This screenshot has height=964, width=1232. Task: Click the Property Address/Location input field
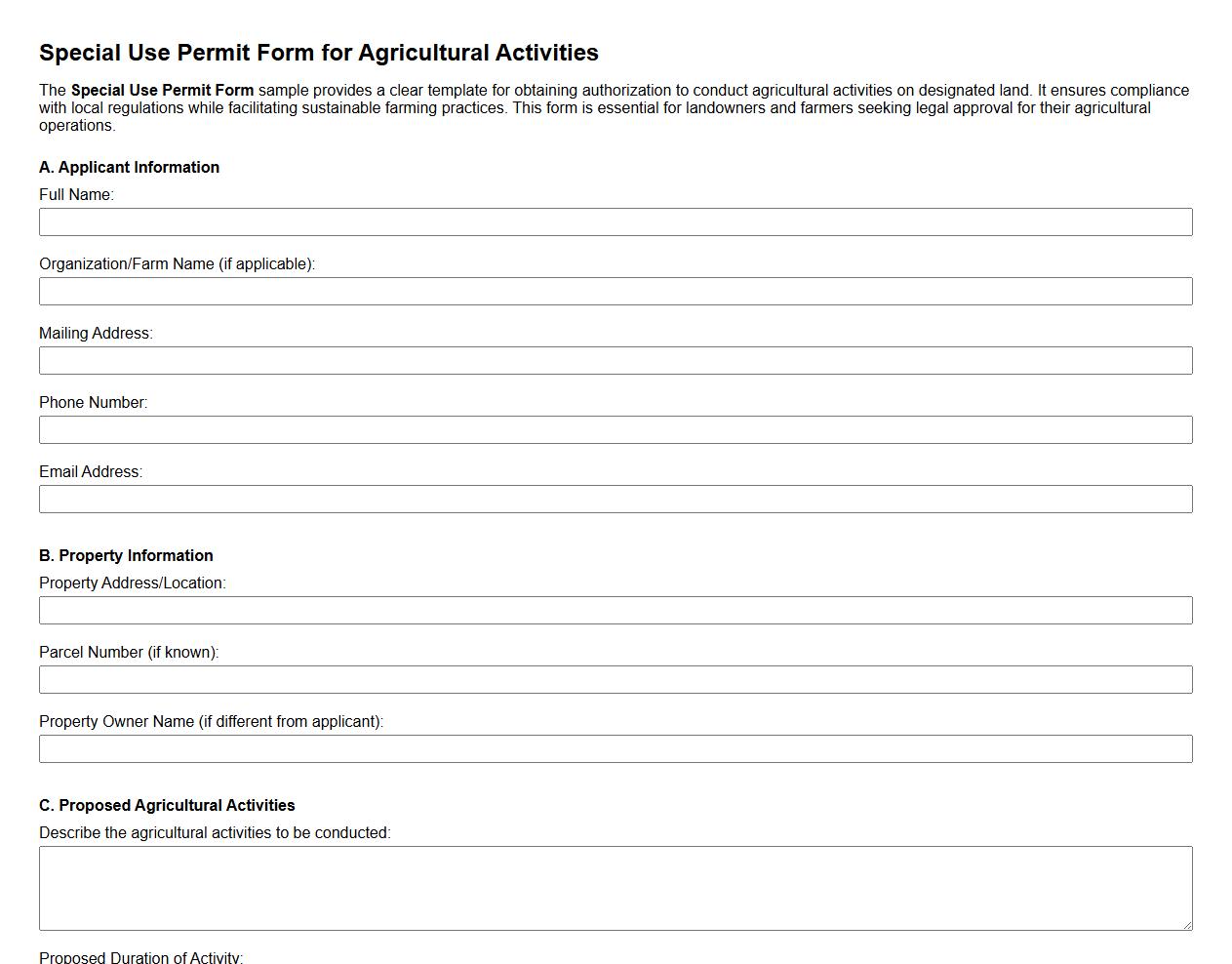tap(616, 610)
